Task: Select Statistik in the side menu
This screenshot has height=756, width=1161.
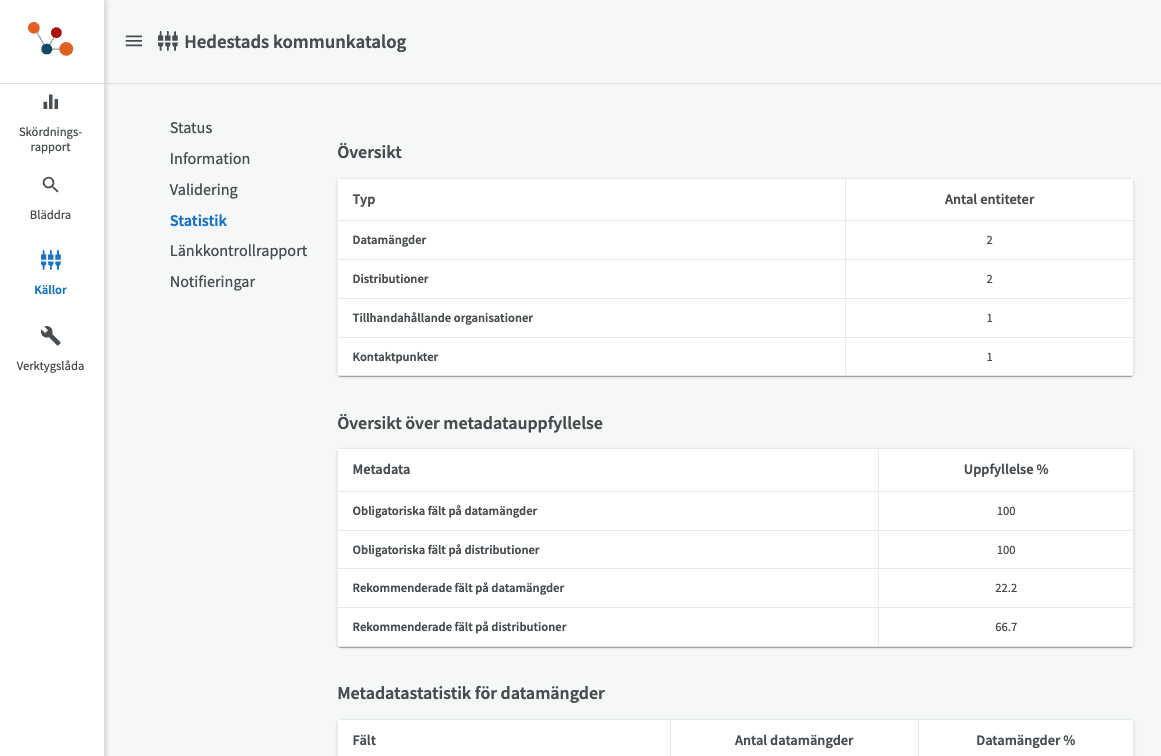Action: [x=198, y=221]
